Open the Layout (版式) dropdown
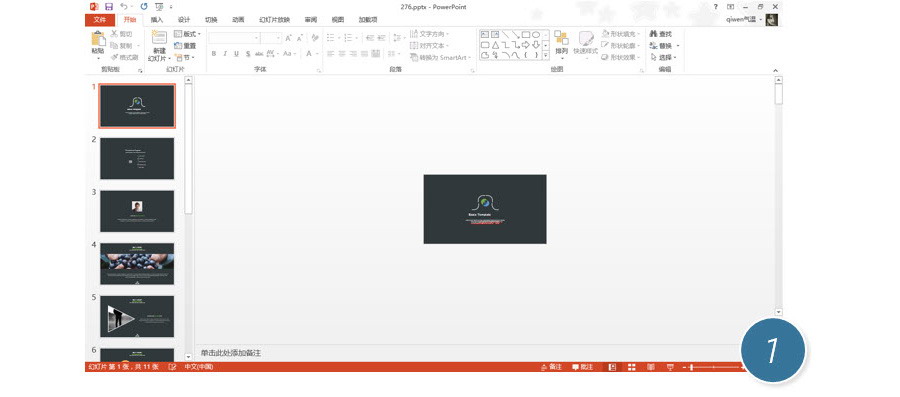 point(188,34)
